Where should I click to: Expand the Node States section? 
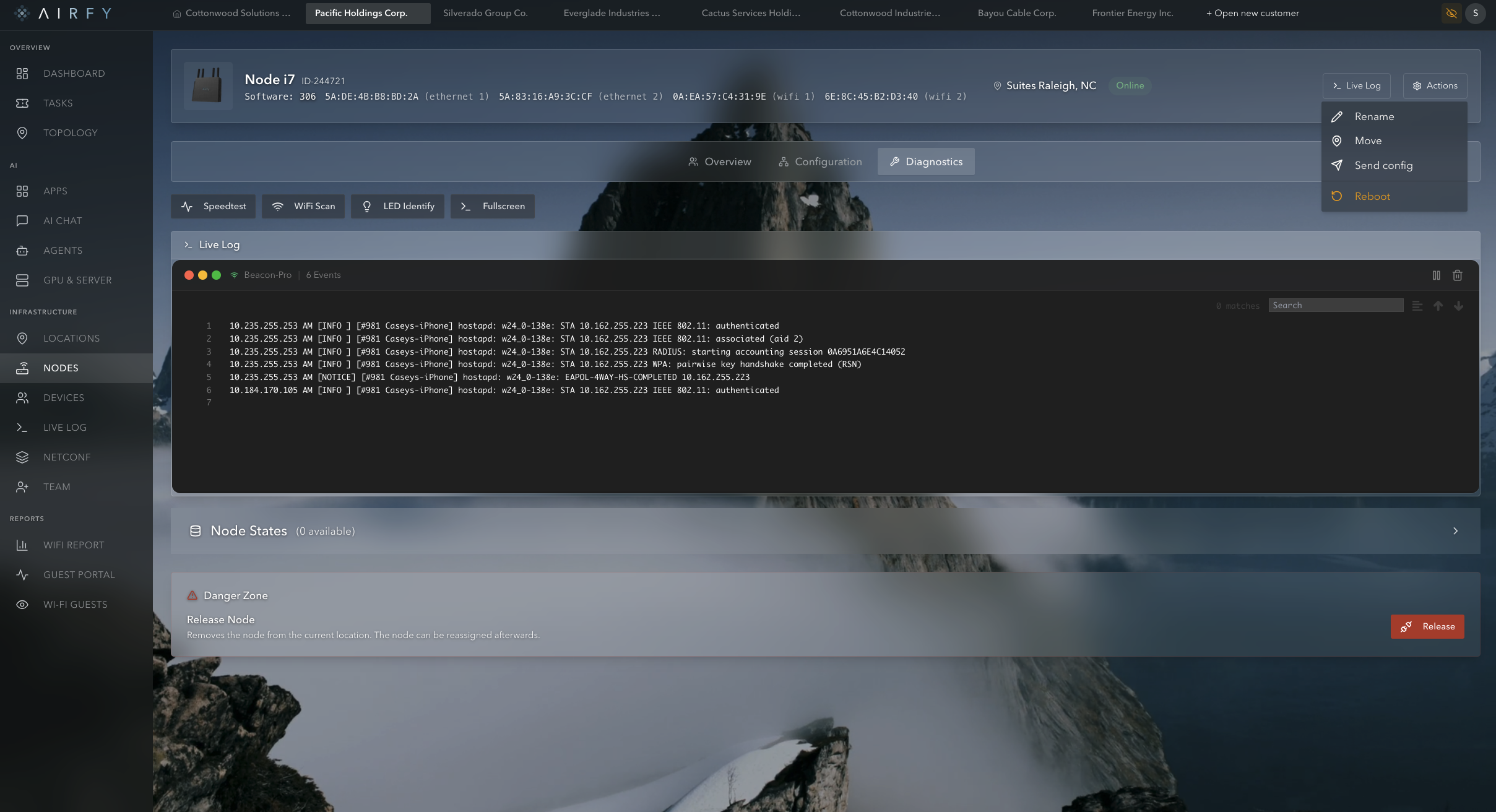click(825, 531)
